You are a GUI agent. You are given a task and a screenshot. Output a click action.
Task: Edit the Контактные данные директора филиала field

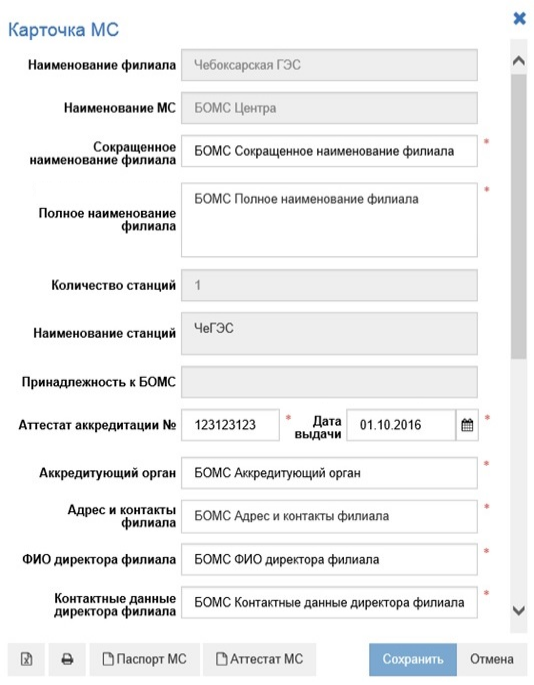click(329, 602)
